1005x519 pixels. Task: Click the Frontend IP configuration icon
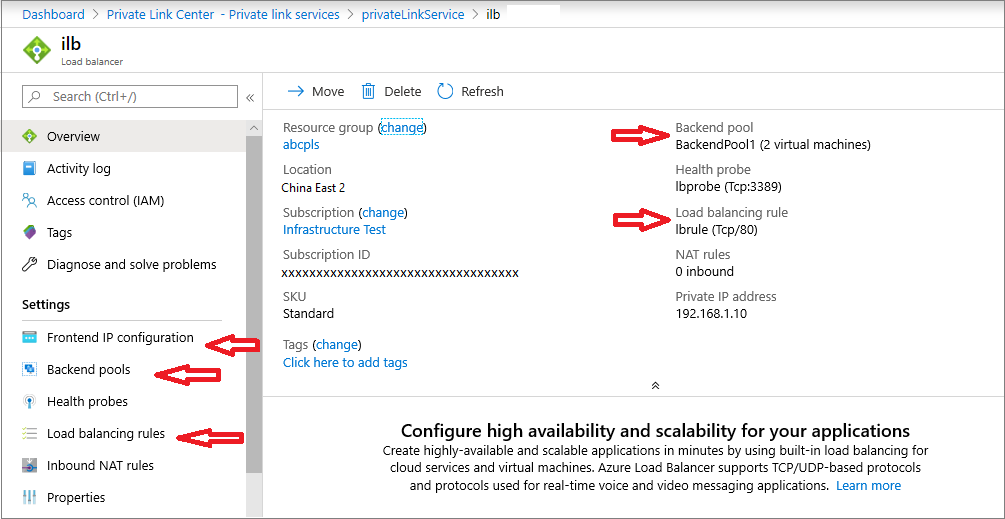coord(29,338)
